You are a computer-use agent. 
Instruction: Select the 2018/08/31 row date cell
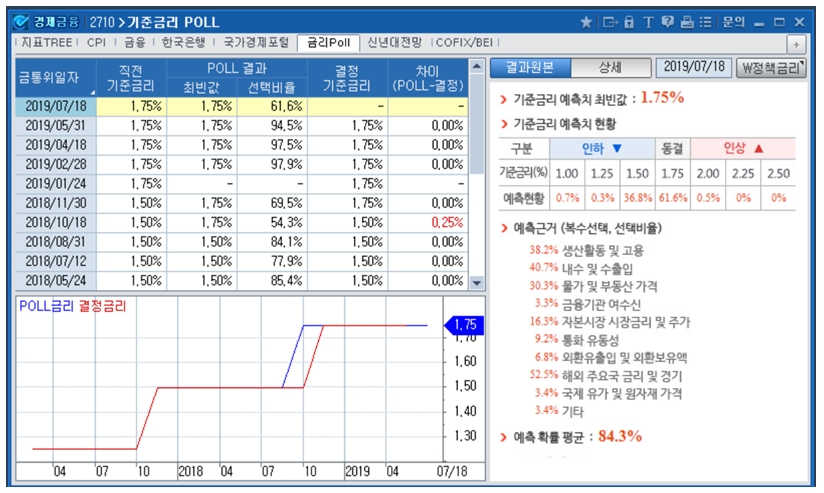[x=56, y=242]
